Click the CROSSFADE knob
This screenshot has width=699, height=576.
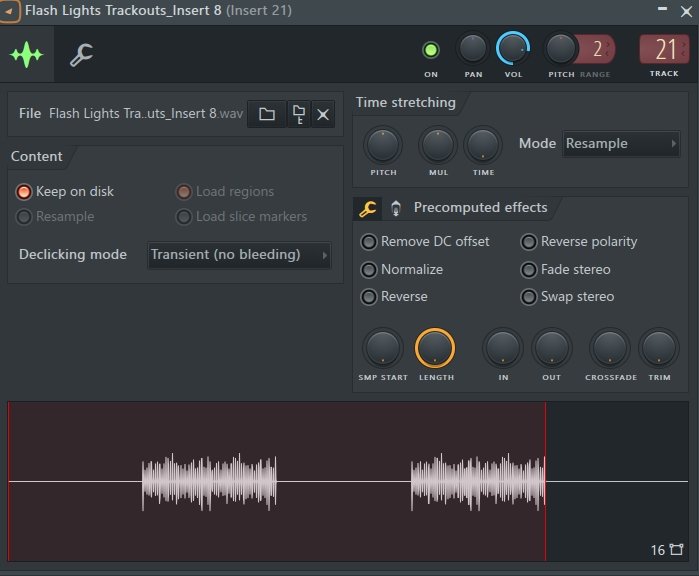[x=610, y=348]
